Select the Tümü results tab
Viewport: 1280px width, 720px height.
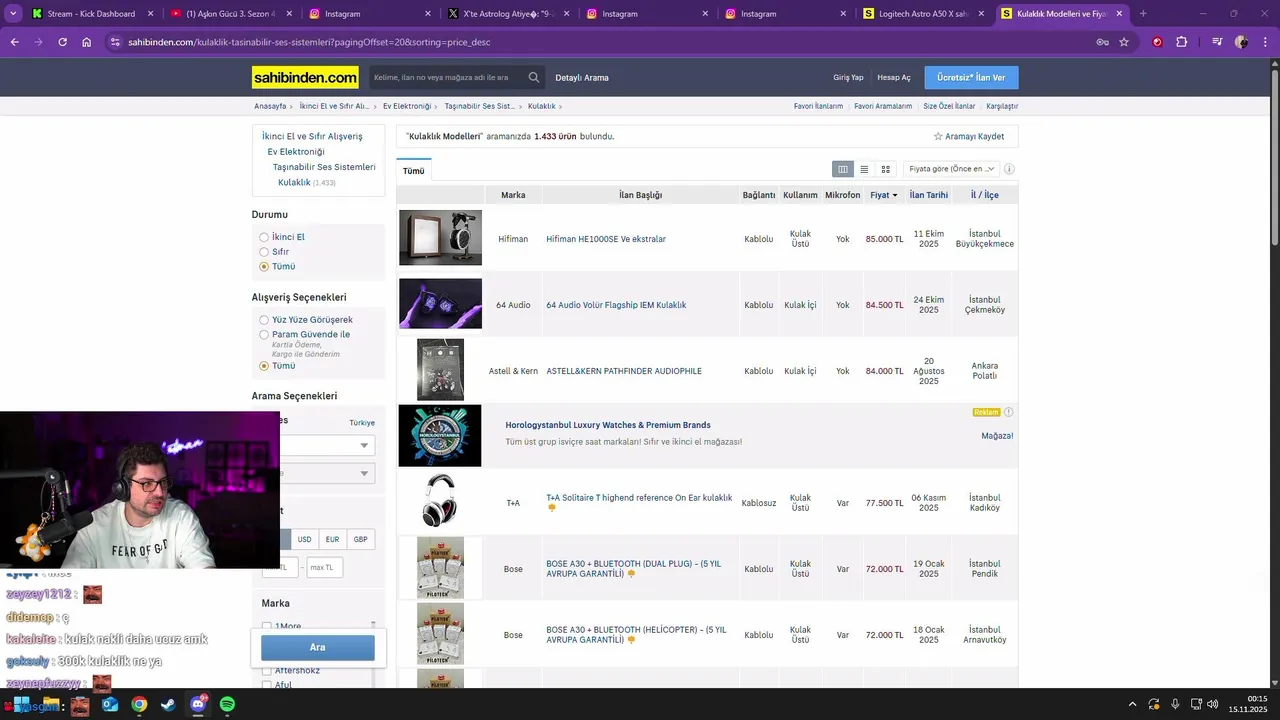414,171
